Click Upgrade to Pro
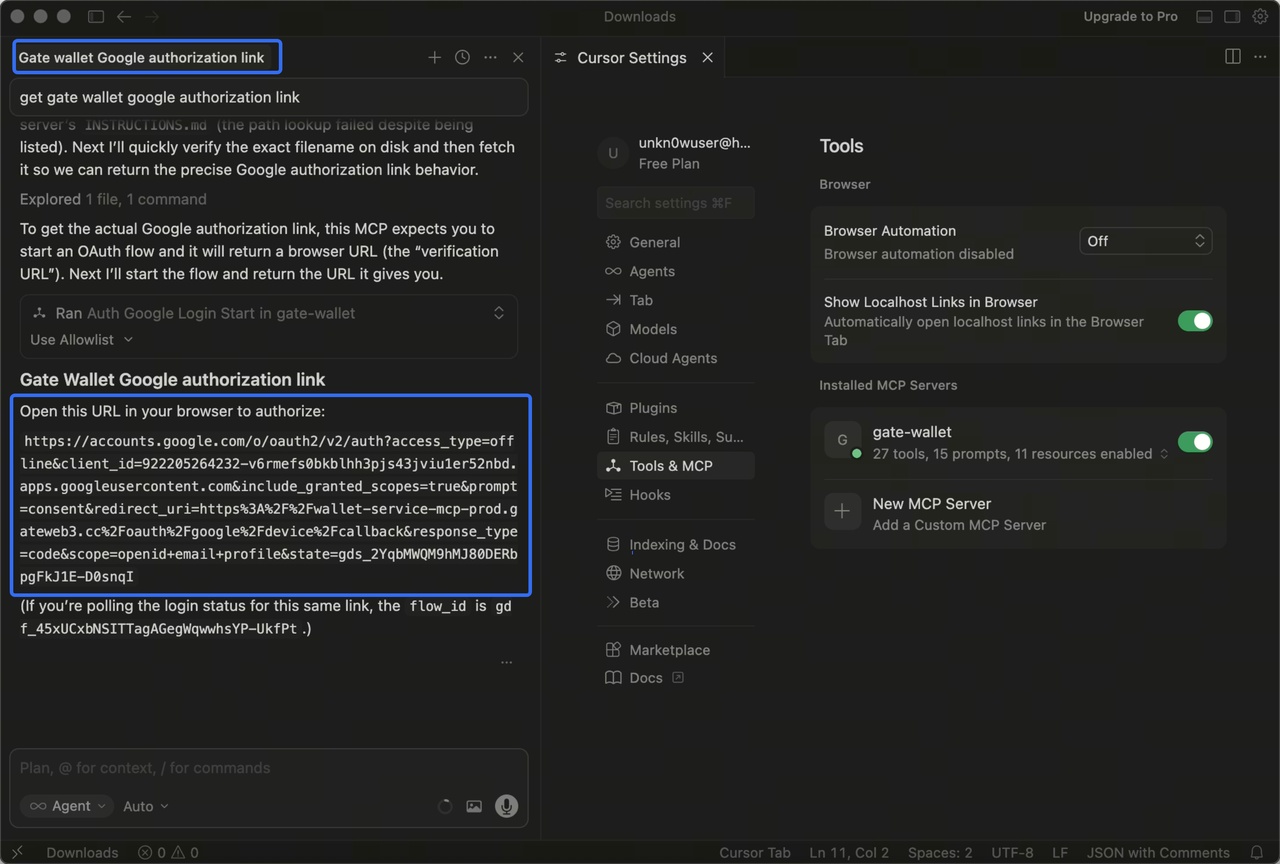 [x=1130, y=16]
